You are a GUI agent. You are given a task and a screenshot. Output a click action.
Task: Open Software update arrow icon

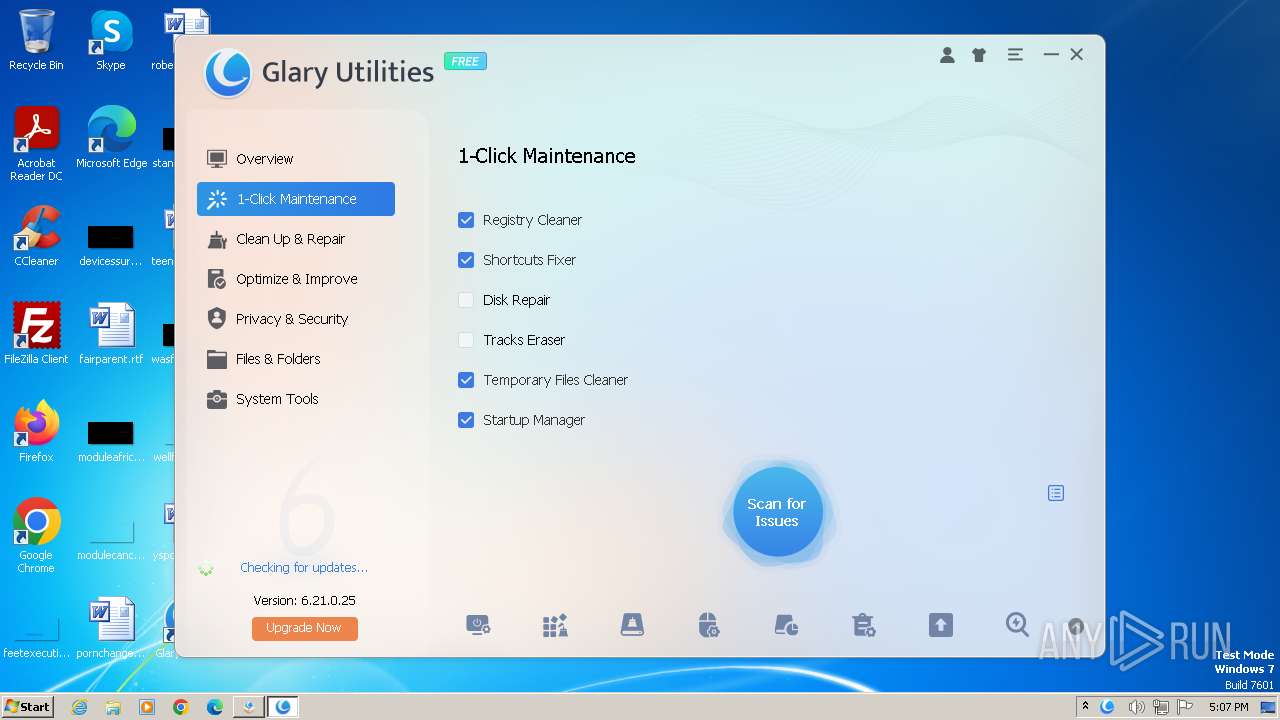point(940,625)
